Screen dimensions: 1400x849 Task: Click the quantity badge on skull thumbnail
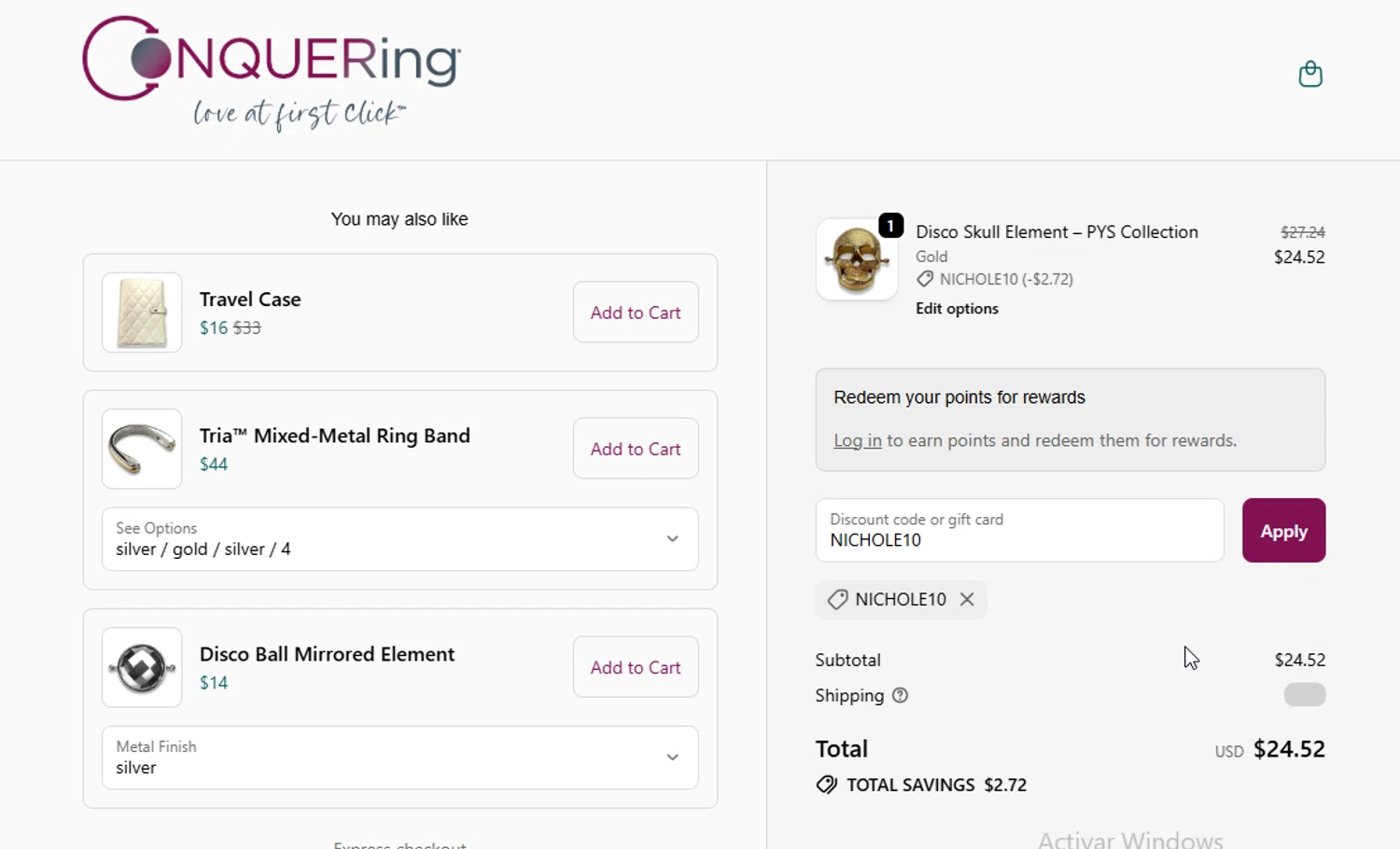click(x=890, y=226)
